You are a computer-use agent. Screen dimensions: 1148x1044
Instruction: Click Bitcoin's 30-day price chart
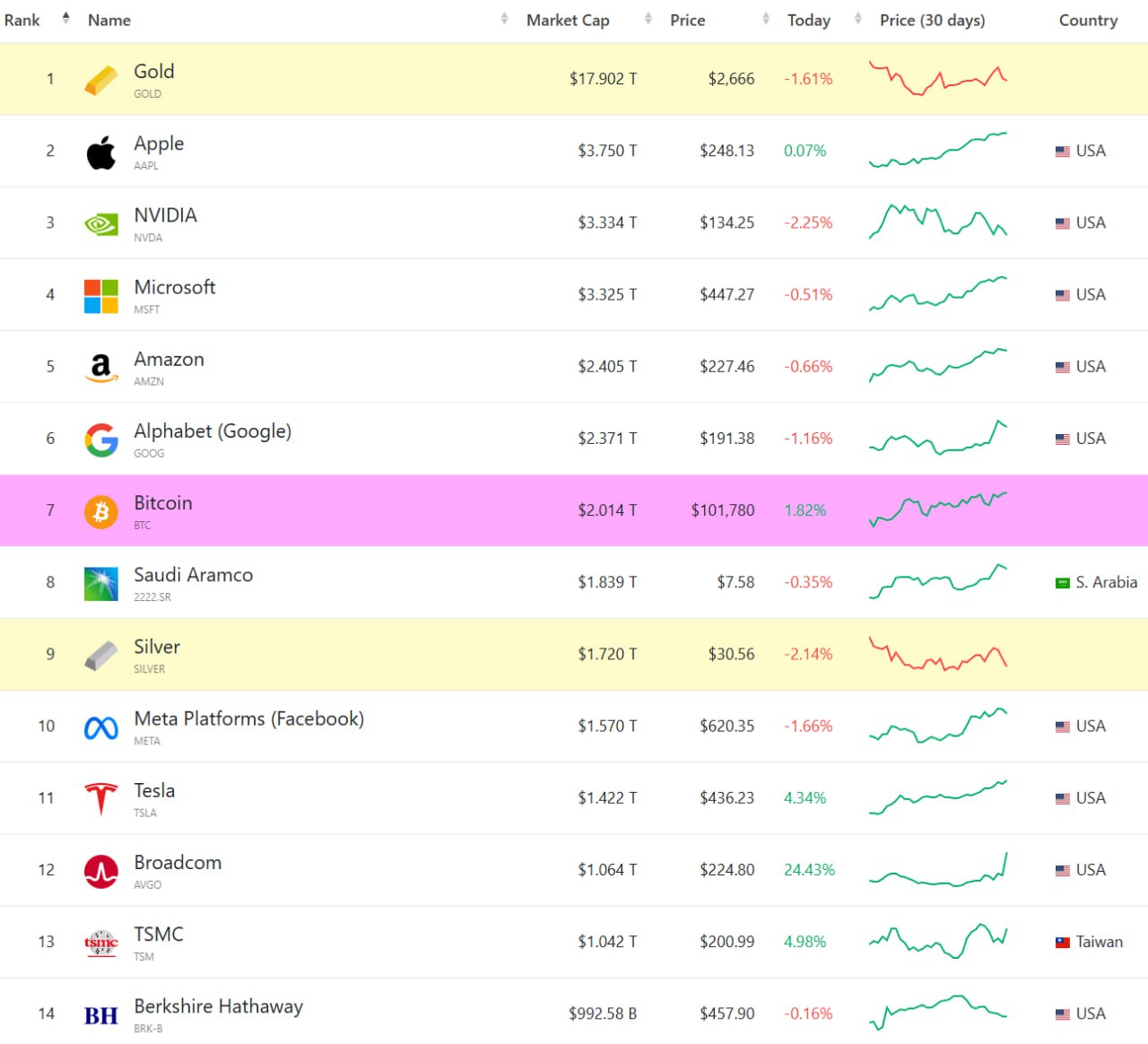(938, 509)
